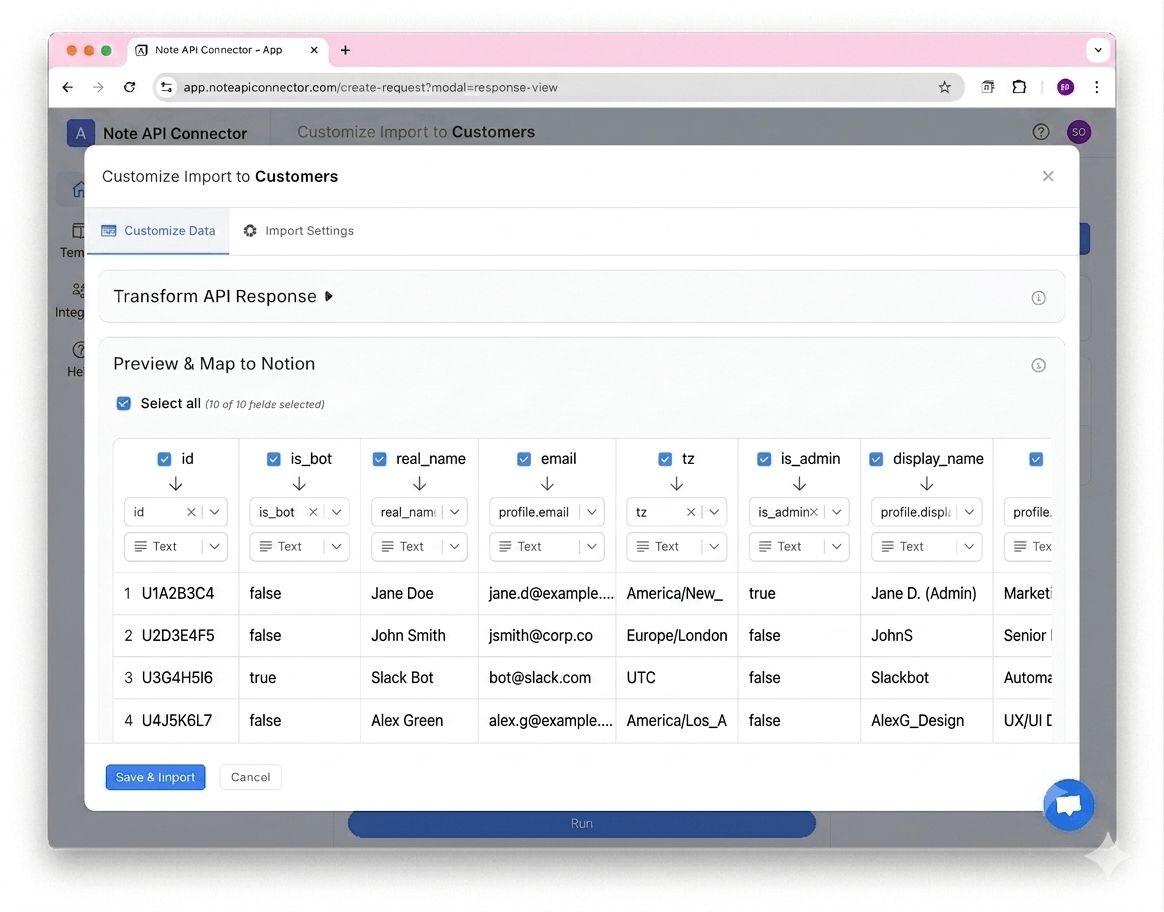Open the Text type dropdown under email
Viewport: 1164px width, 912px height.
click(547, 547)
